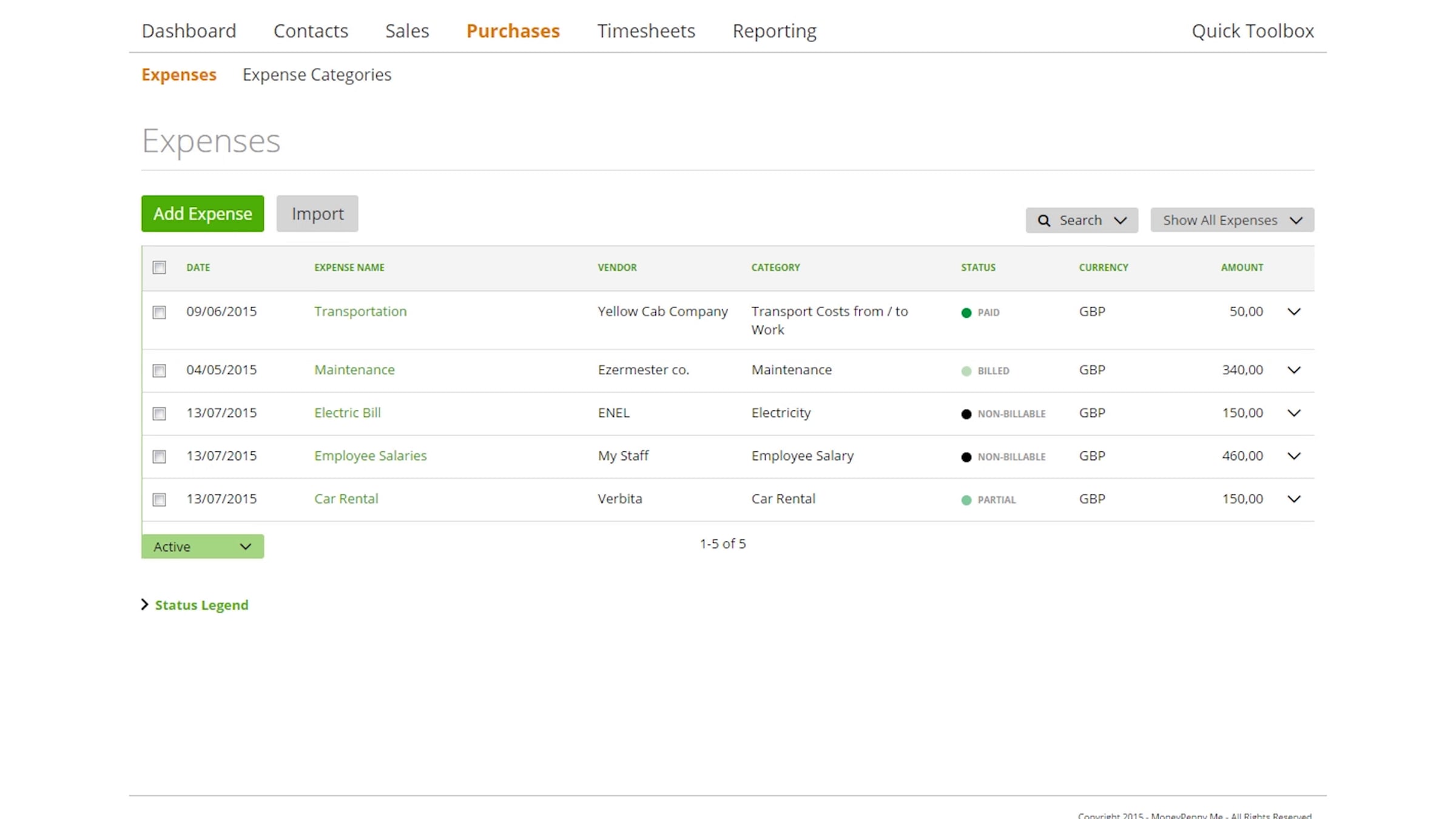Open the Show All Expenses dropdown

[x=1232, y=220]
